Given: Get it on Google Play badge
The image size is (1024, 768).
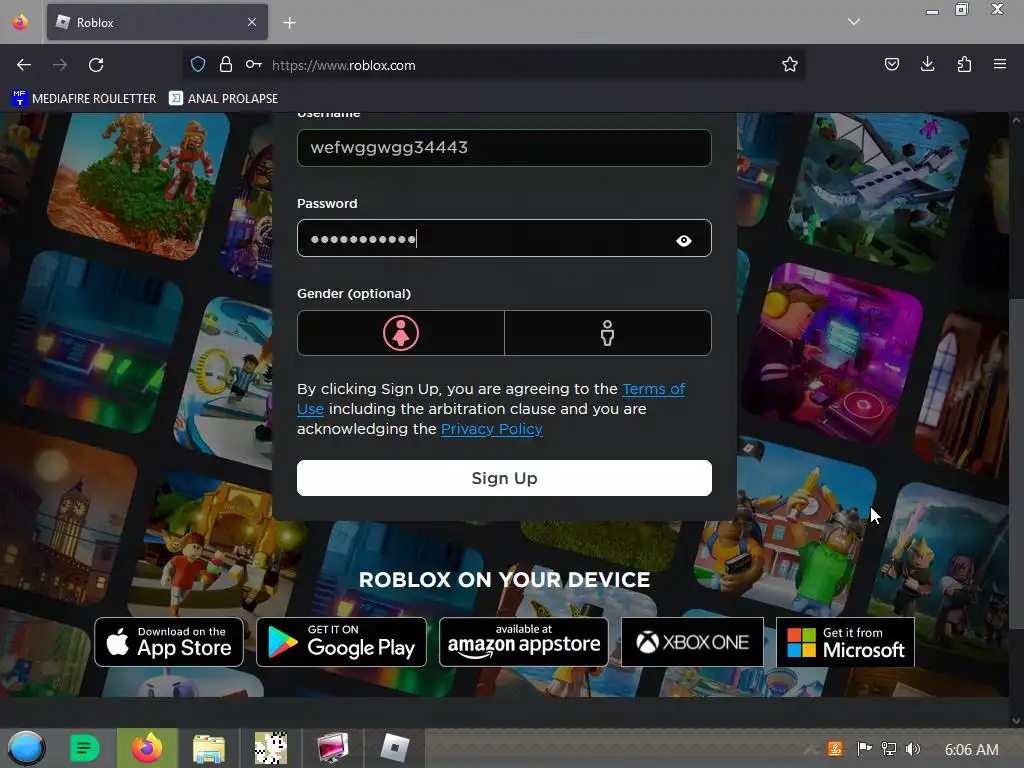Looking at the screenshot, I should [342, 642].
